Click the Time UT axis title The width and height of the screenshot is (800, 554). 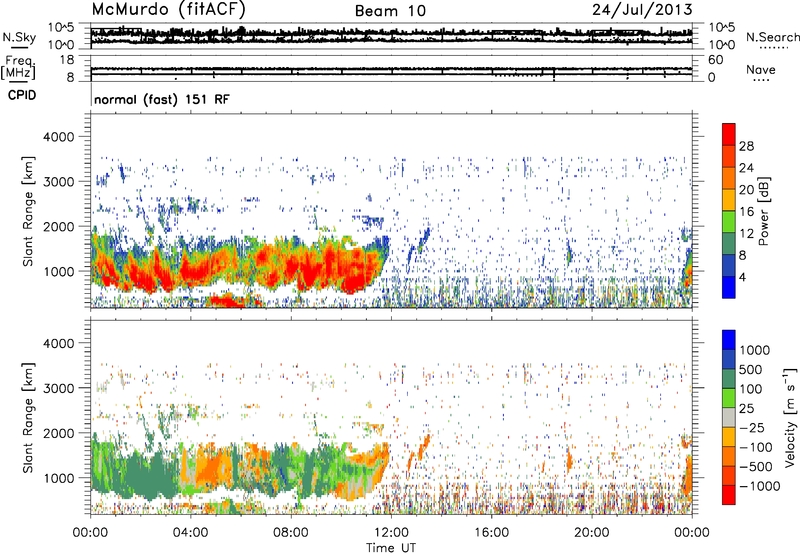pyautogui.click(x=391, y=548)
